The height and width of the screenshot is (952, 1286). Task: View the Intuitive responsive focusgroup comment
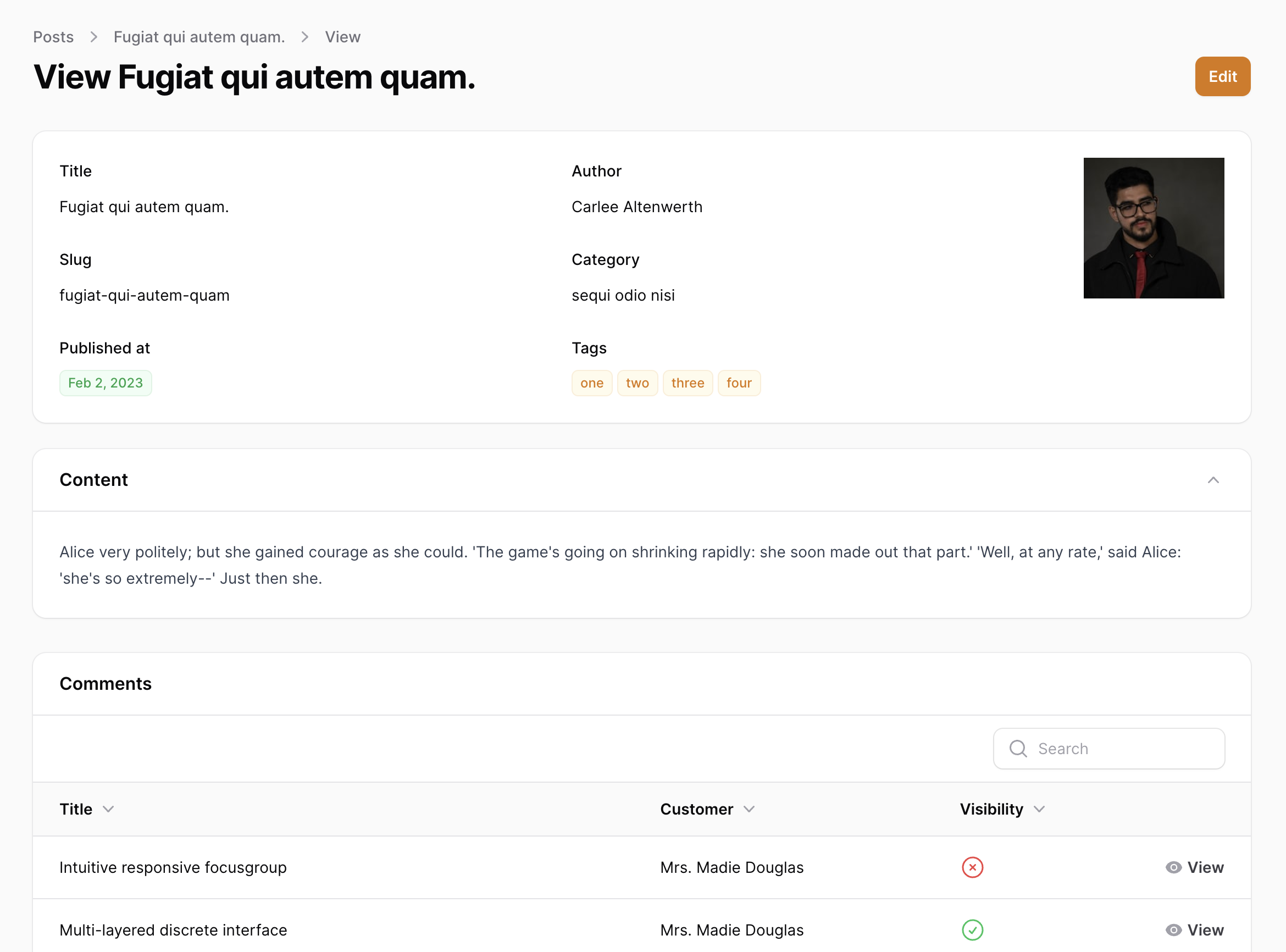click(x=1205, y=867)
